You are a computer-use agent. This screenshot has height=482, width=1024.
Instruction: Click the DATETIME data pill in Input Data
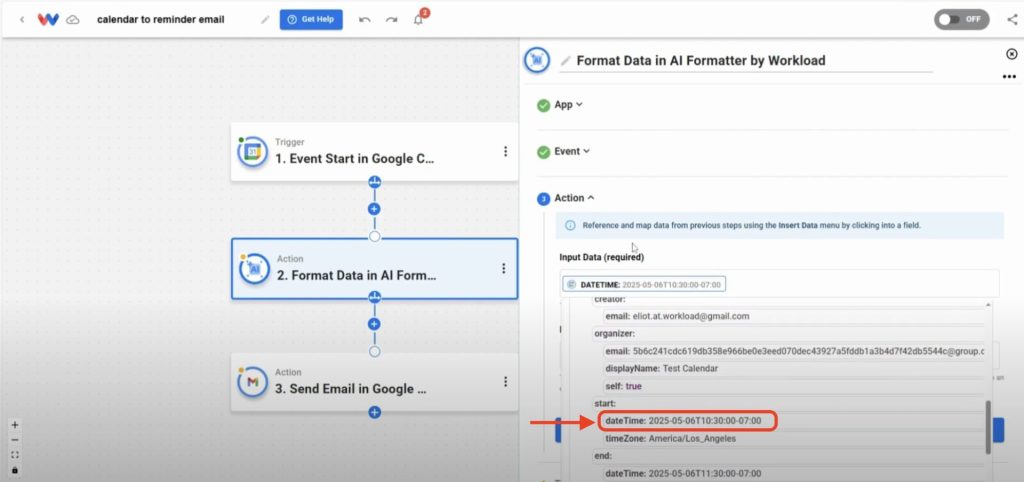644,285
